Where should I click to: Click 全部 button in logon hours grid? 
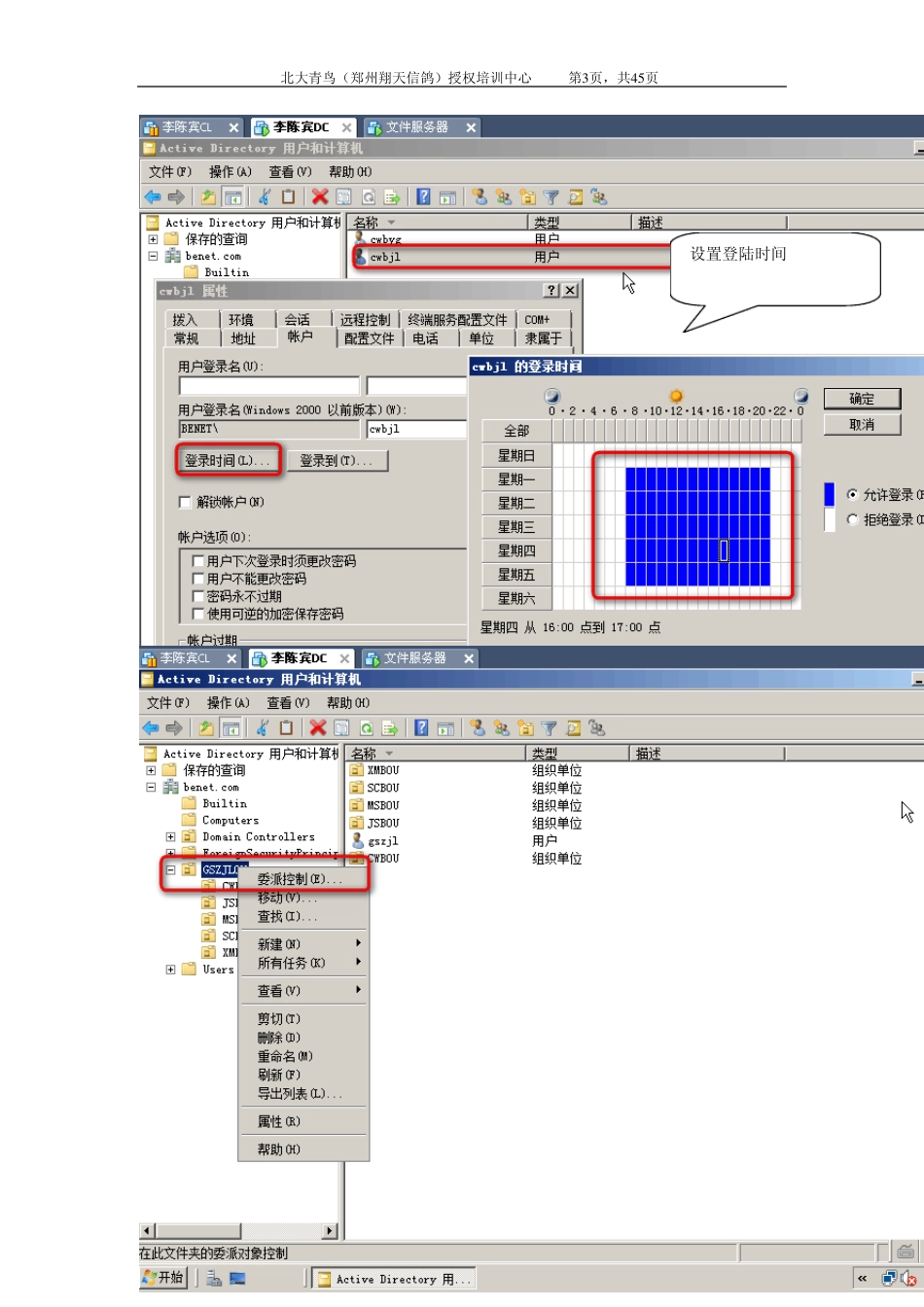[516, 431]
